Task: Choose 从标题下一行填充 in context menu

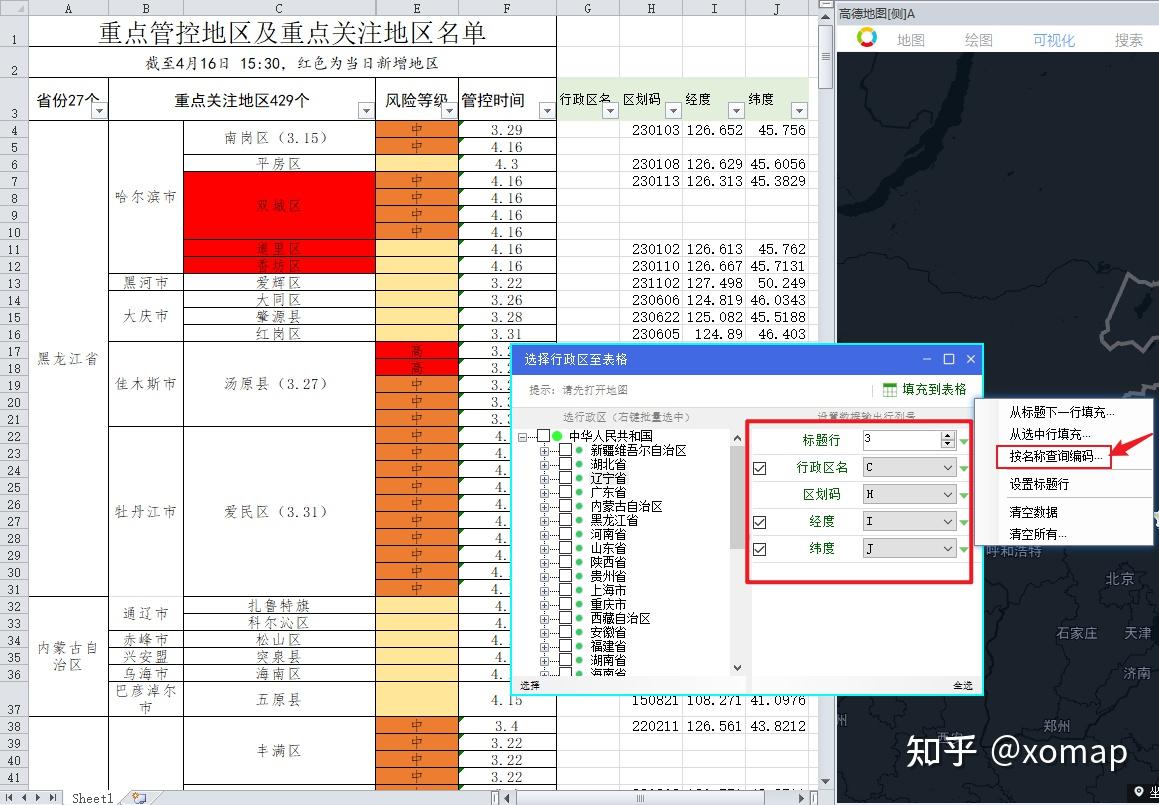Action: [1061, 412]
